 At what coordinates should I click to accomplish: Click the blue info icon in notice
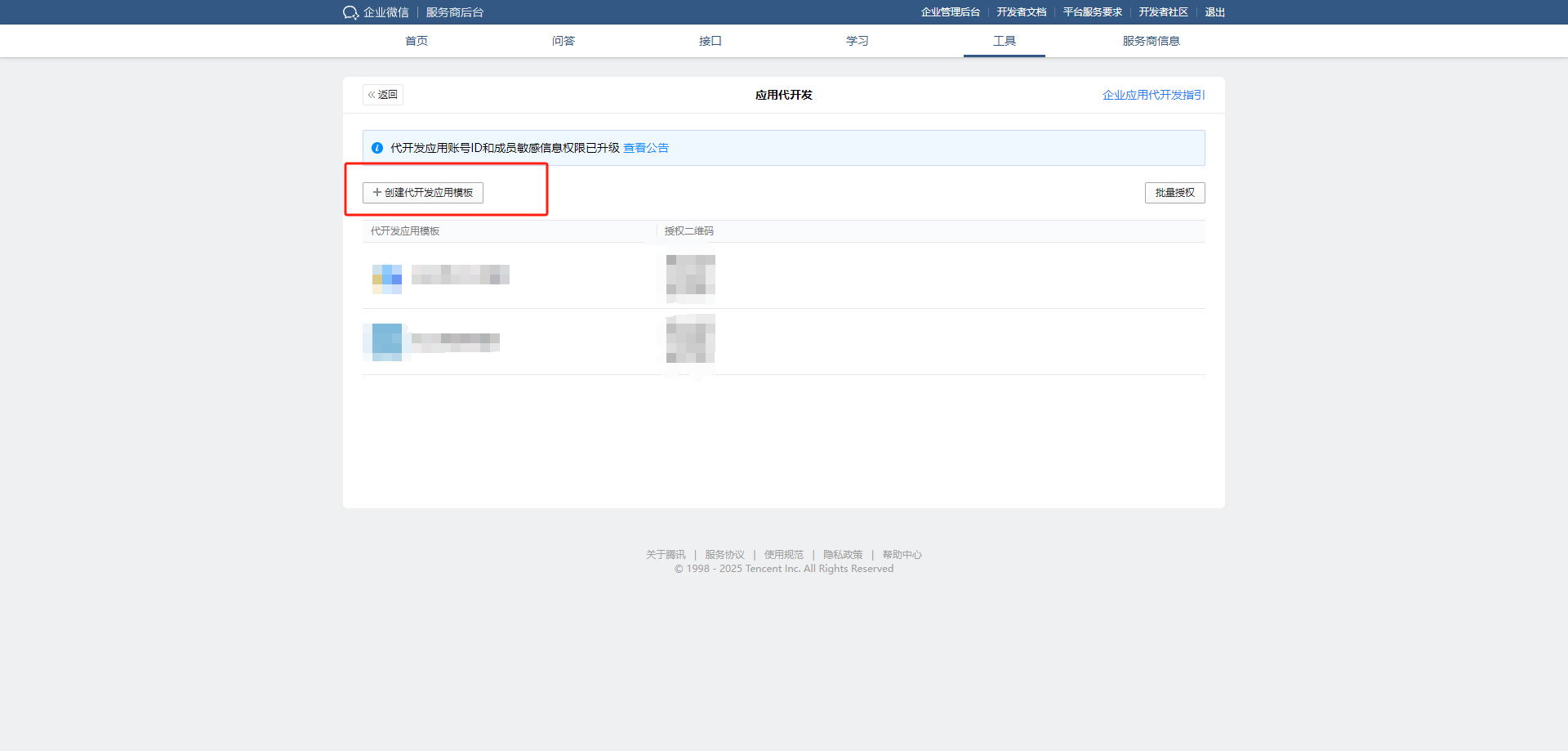377,148
